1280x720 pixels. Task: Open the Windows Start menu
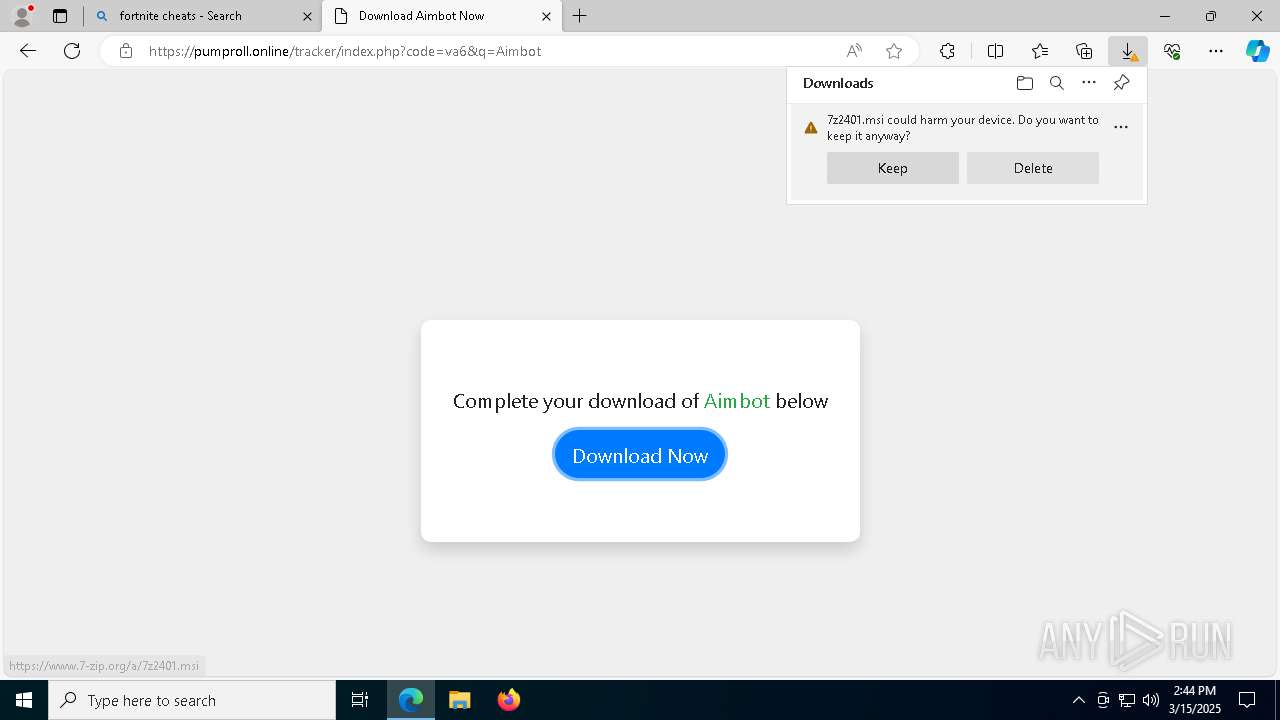pos(24,700)
